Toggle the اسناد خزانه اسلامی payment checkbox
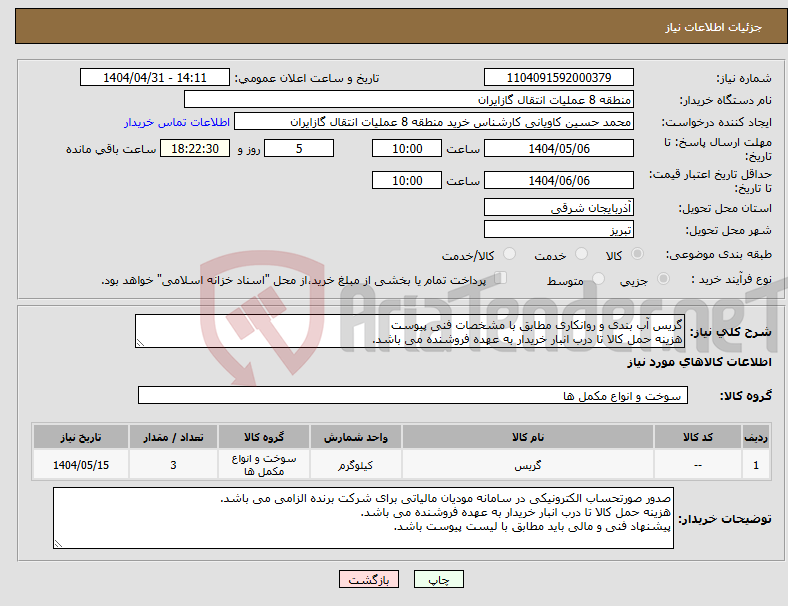The height and width of the screenshot is (606, 788). click(501, 278)
